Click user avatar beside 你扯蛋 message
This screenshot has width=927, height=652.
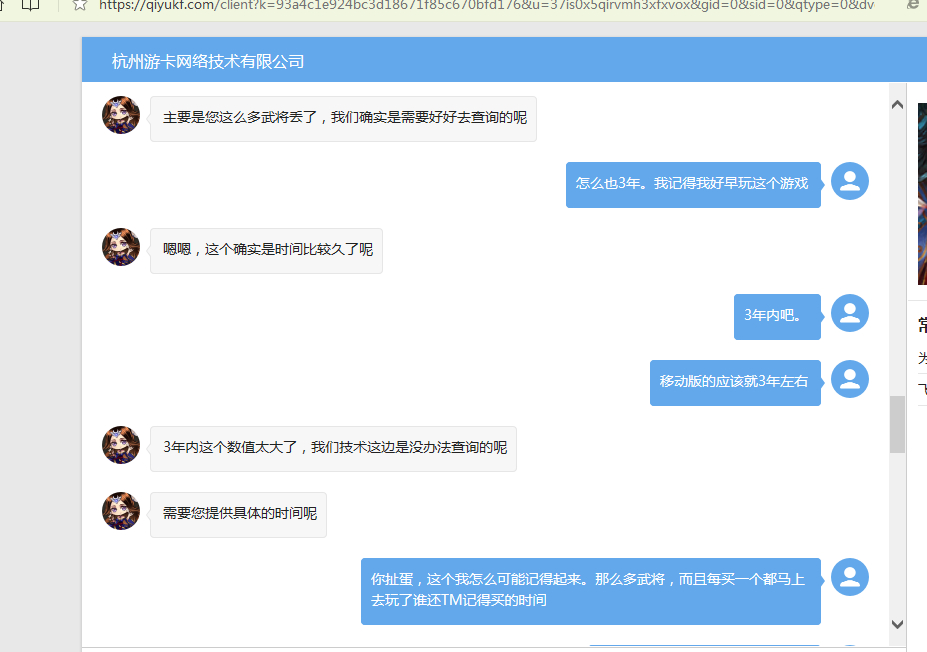850,577
